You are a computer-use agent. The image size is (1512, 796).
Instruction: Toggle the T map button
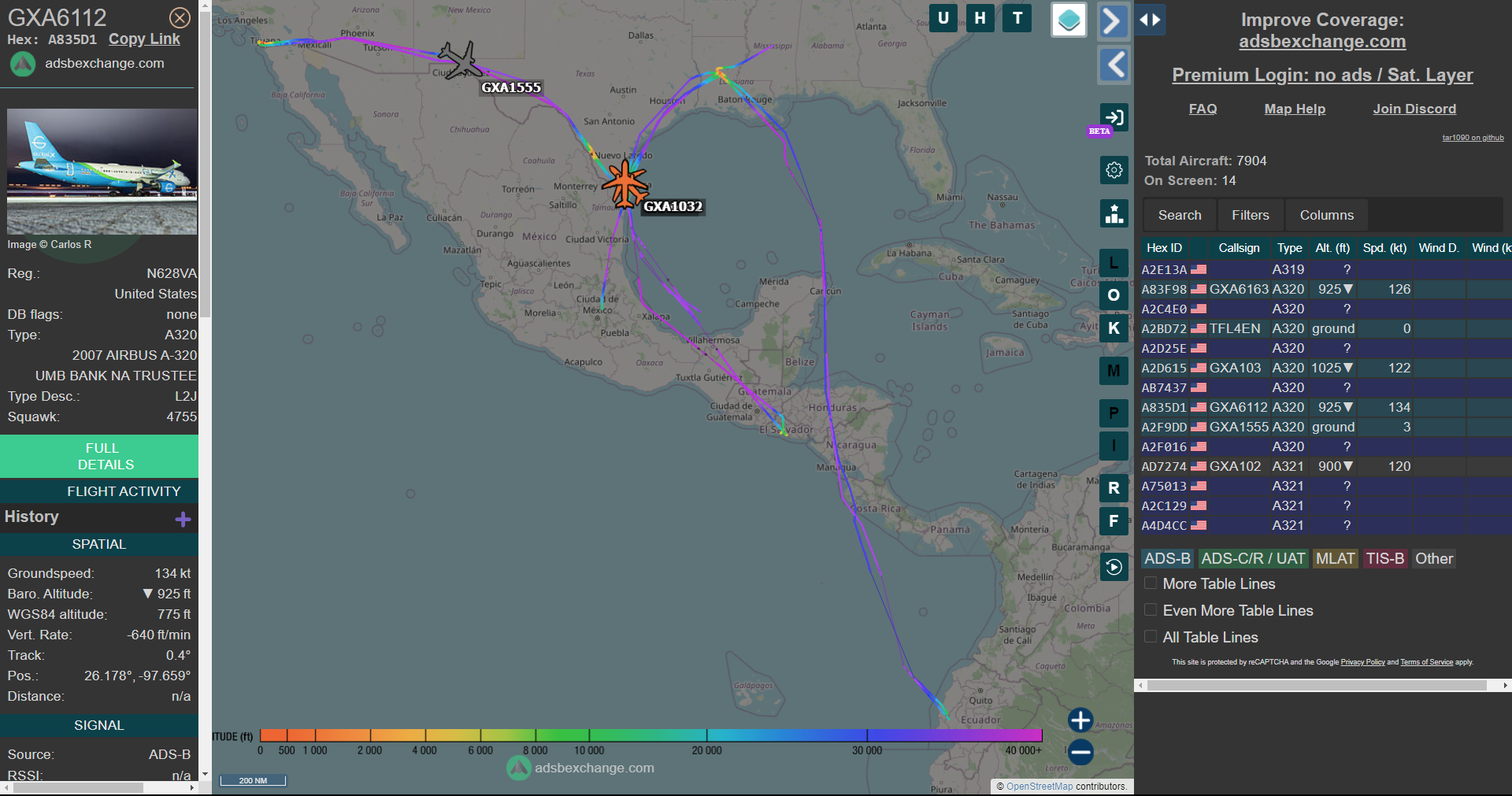pyautogui.click(x=1017, y=18)
